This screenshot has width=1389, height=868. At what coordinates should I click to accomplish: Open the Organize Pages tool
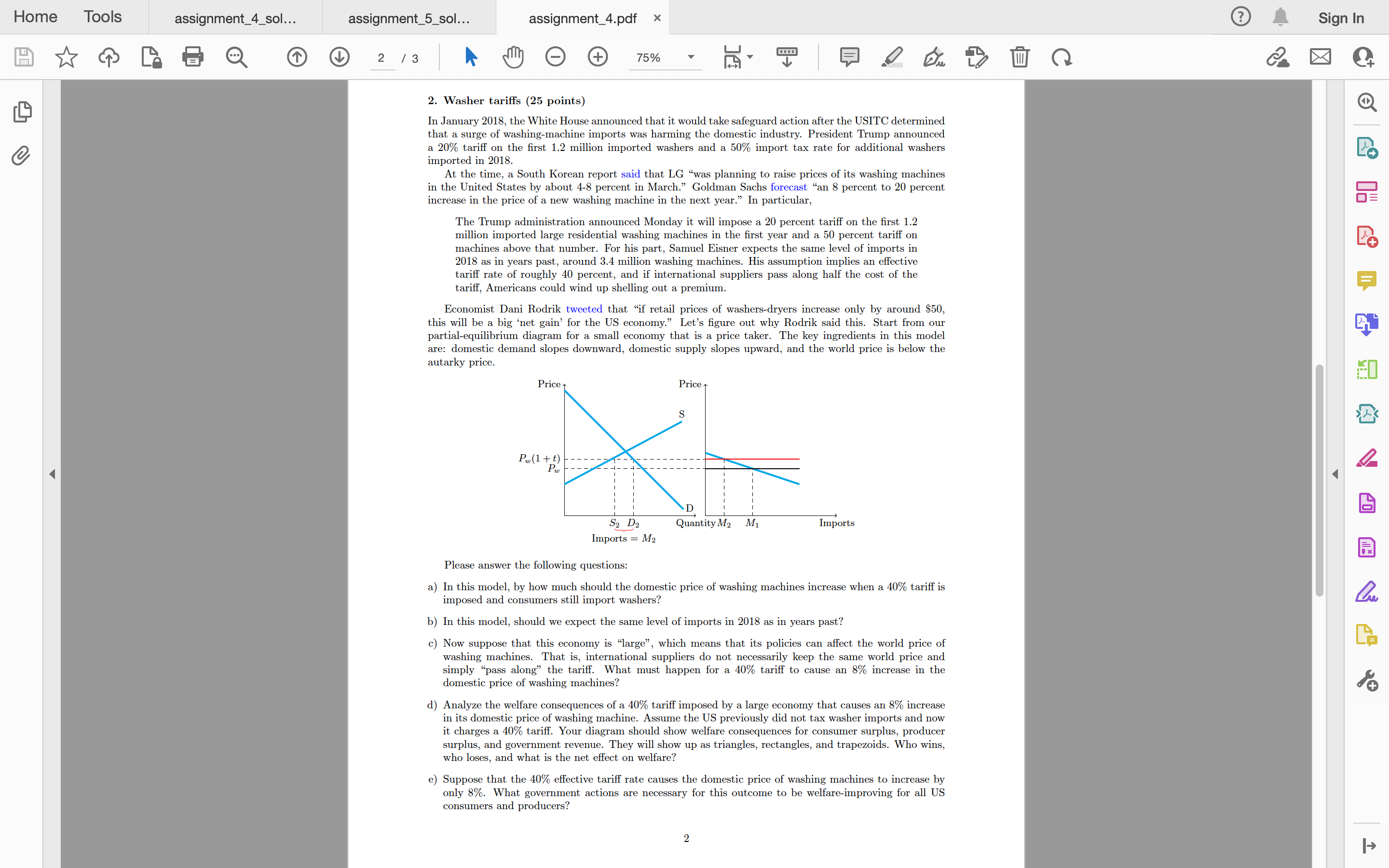(x=1368, y=192)
